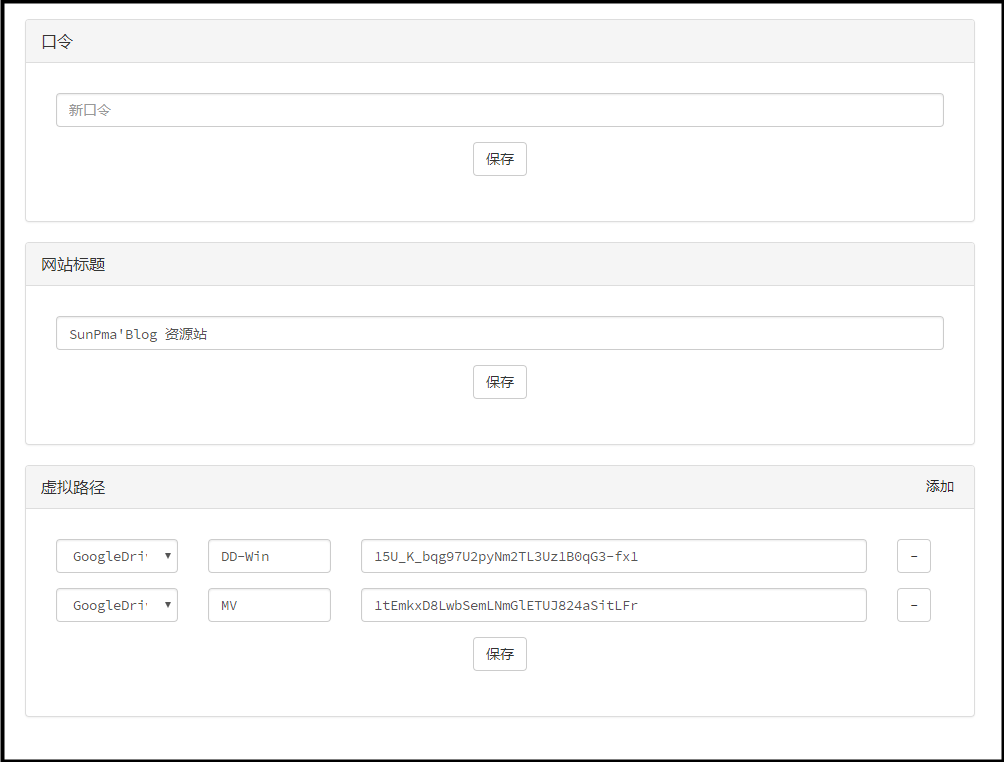Edit the MV path name field
1004x762 pixels.
269,605
